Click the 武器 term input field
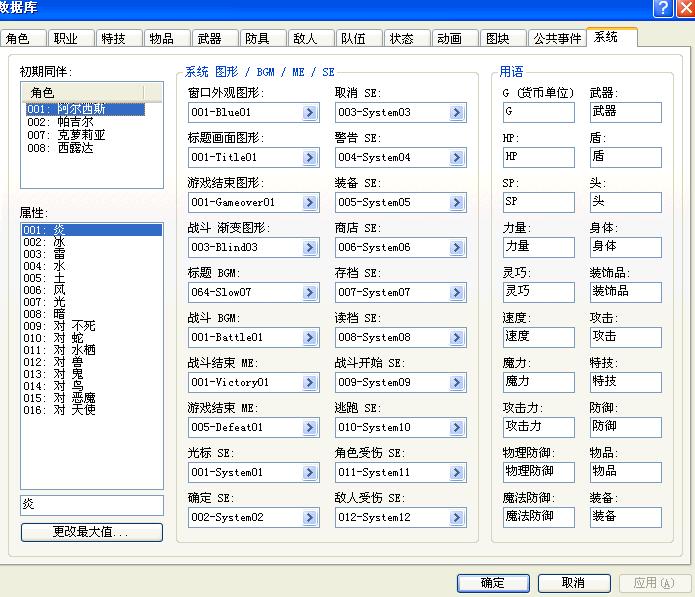The height and width of the screenshot is (597, 695). [x=626, y=113]
